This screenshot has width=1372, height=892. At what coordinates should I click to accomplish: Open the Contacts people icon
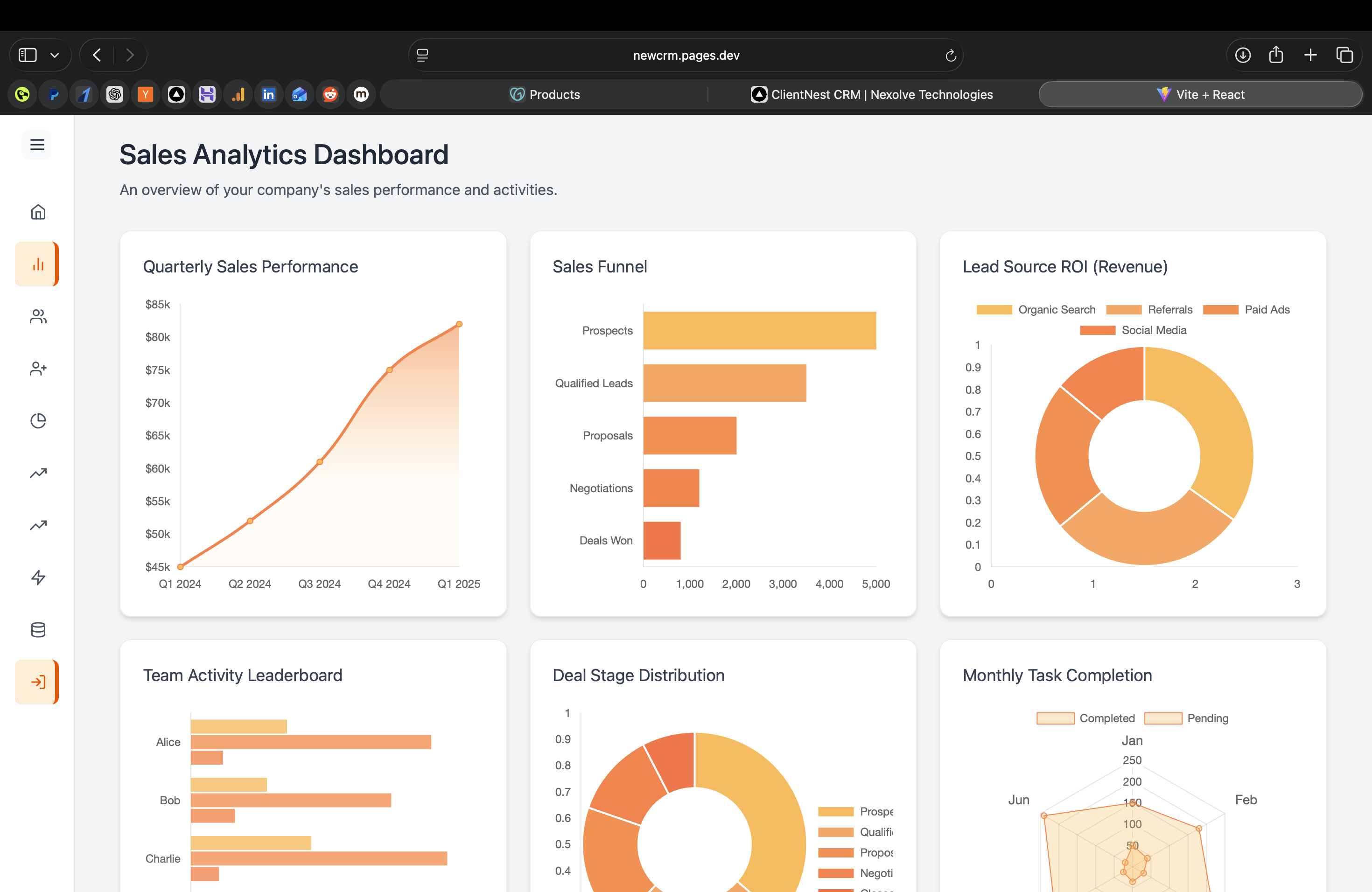(37, 316)
